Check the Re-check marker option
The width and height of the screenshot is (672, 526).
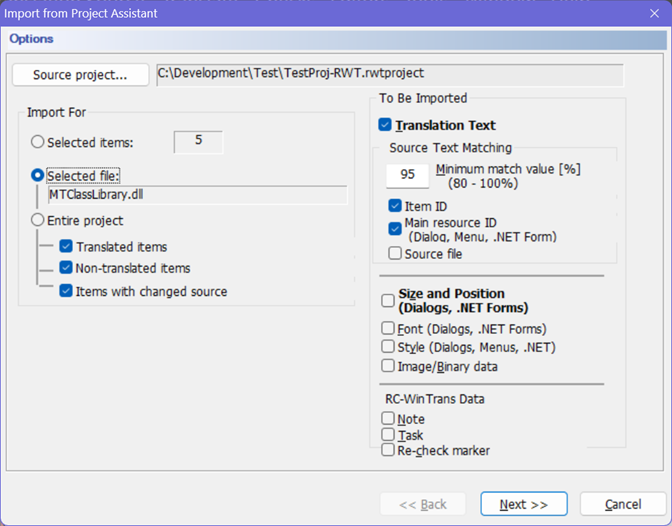tap(388, 450)
